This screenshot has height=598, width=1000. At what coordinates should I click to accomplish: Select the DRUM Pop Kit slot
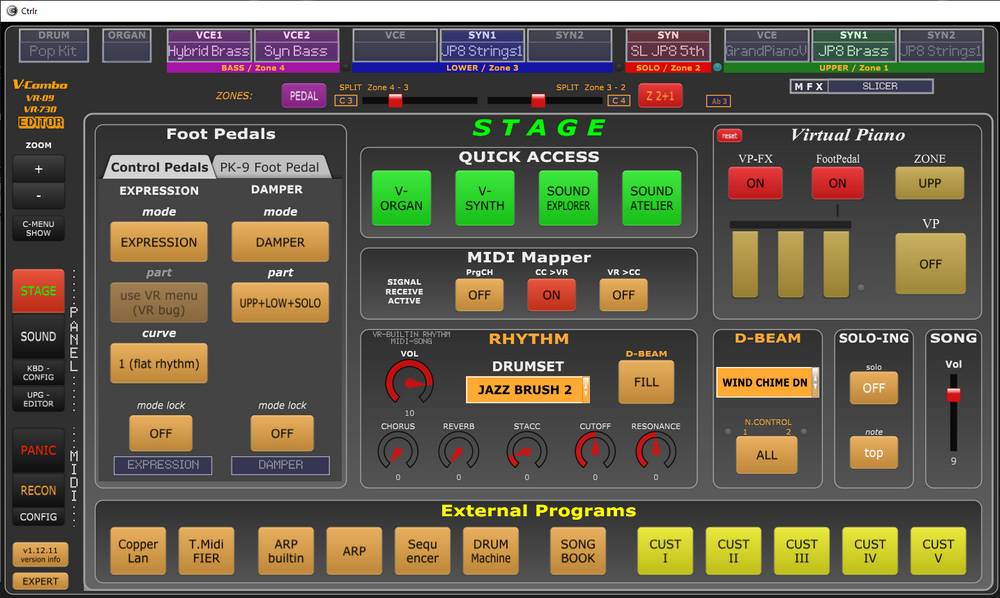[x=54, y=45]
